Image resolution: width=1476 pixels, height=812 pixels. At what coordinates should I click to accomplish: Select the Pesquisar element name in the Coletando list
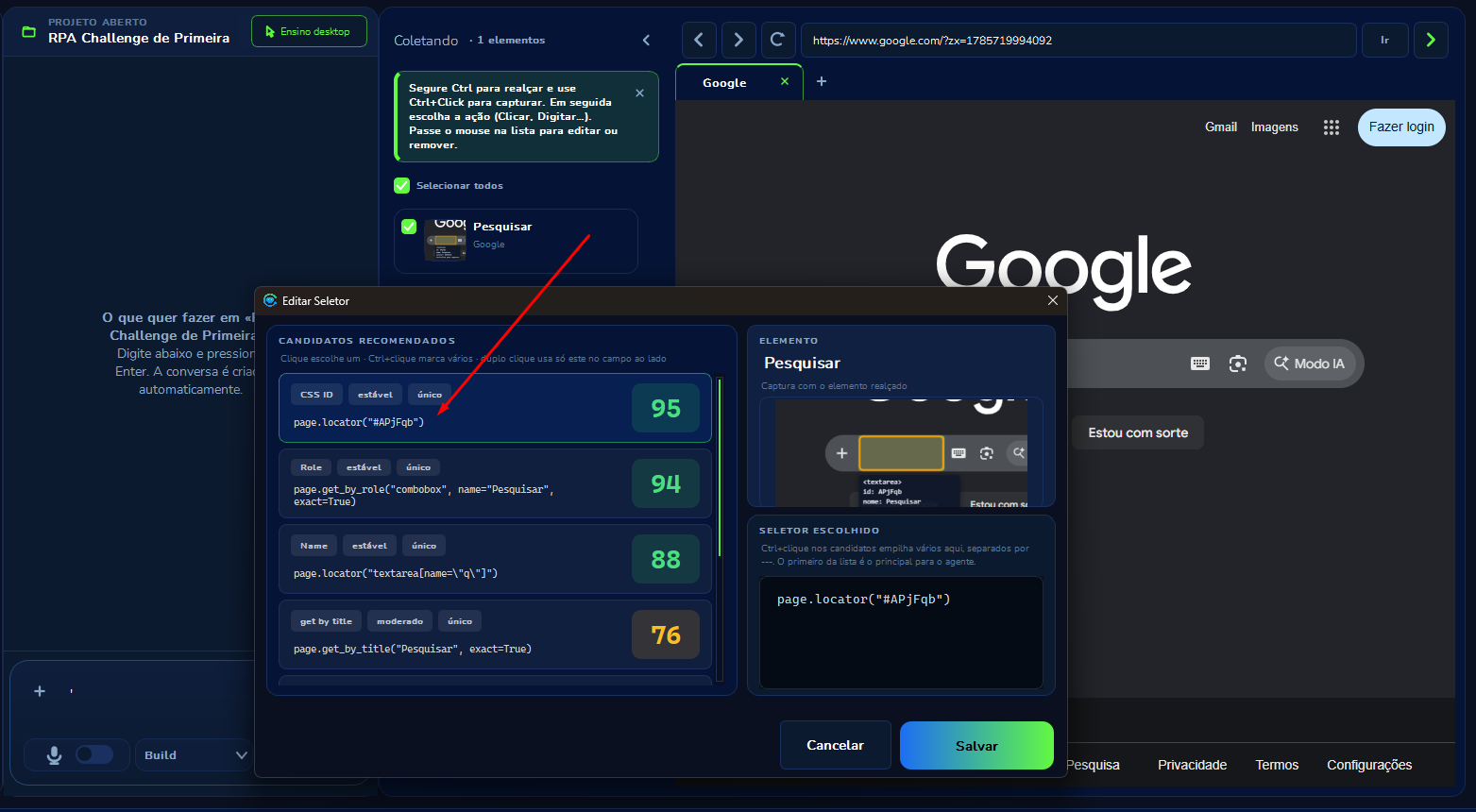[502, 227]
